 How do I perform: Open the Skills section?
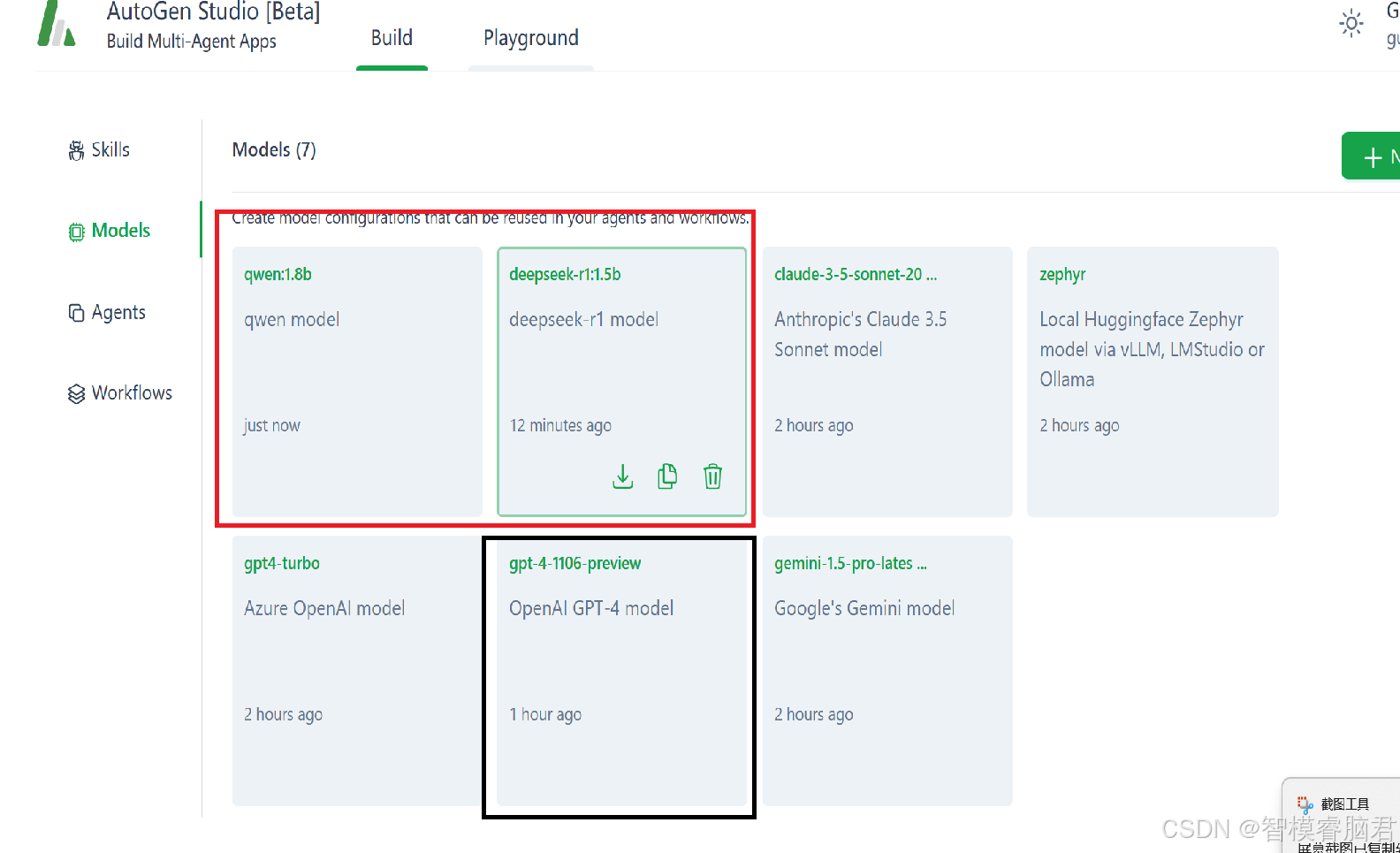(110, 150)
